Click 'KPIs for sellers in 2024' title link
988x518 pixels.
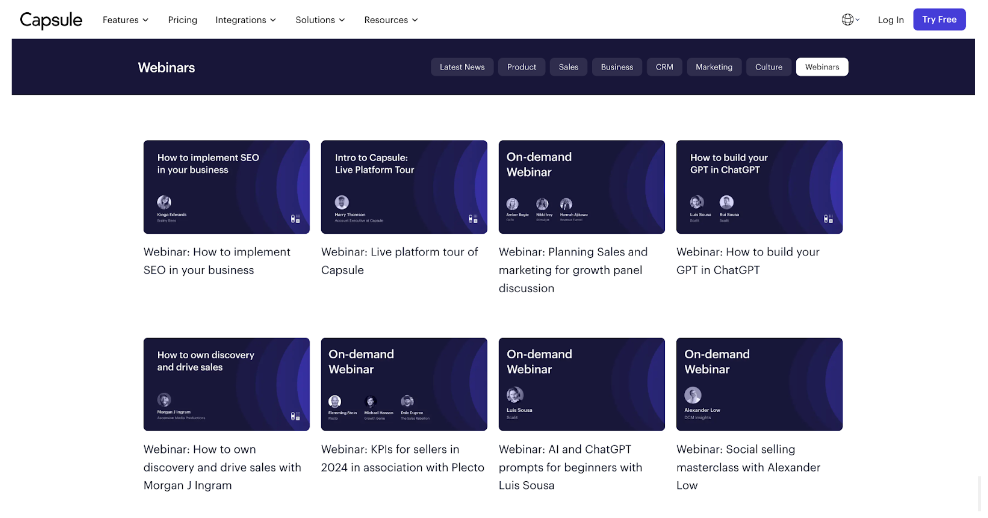[403, 458]
